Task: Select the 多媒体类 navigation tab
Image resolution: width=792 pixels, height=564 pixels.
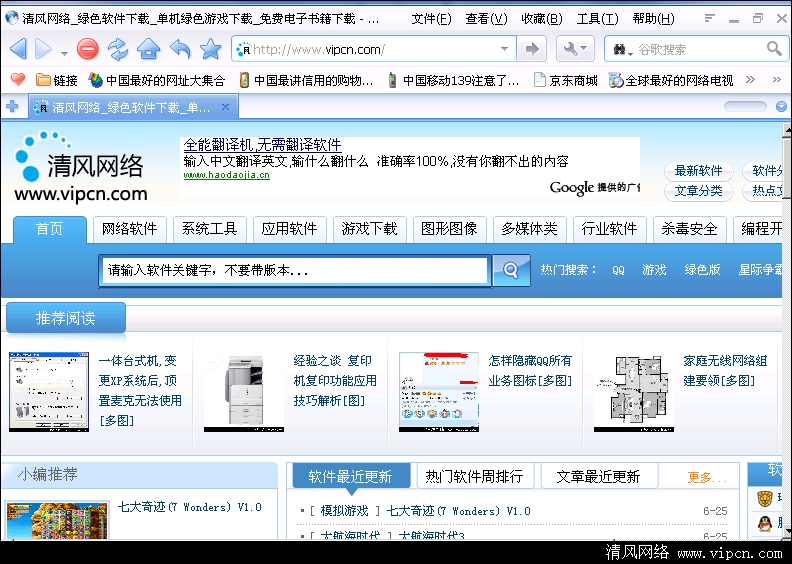Action: tap(529, 229)
